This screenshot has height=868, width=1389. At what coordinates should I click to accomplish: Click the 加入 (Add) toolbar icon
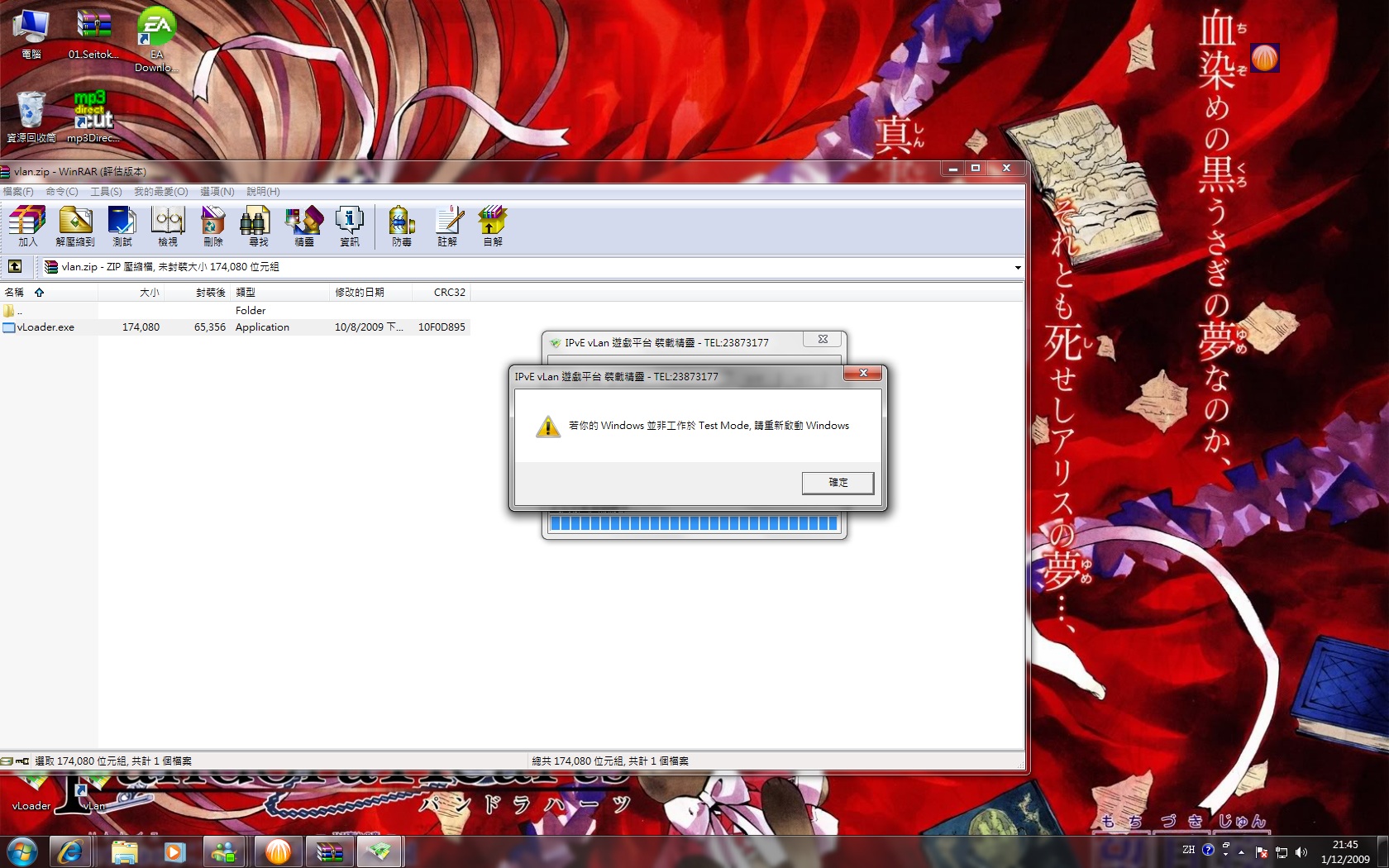click(27, 226)
